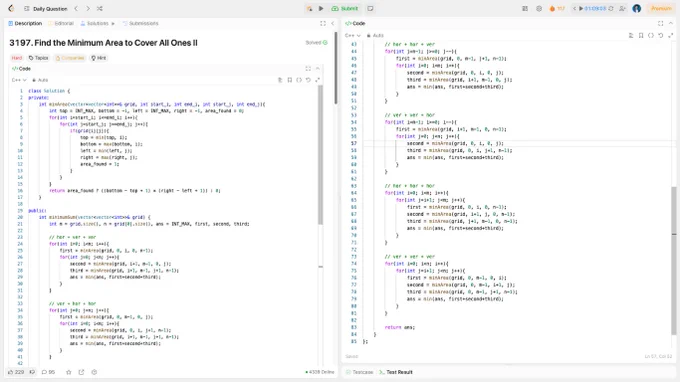Toggle Auto setting in right editor
680x382 pixels.
click(x=375, y=36)
